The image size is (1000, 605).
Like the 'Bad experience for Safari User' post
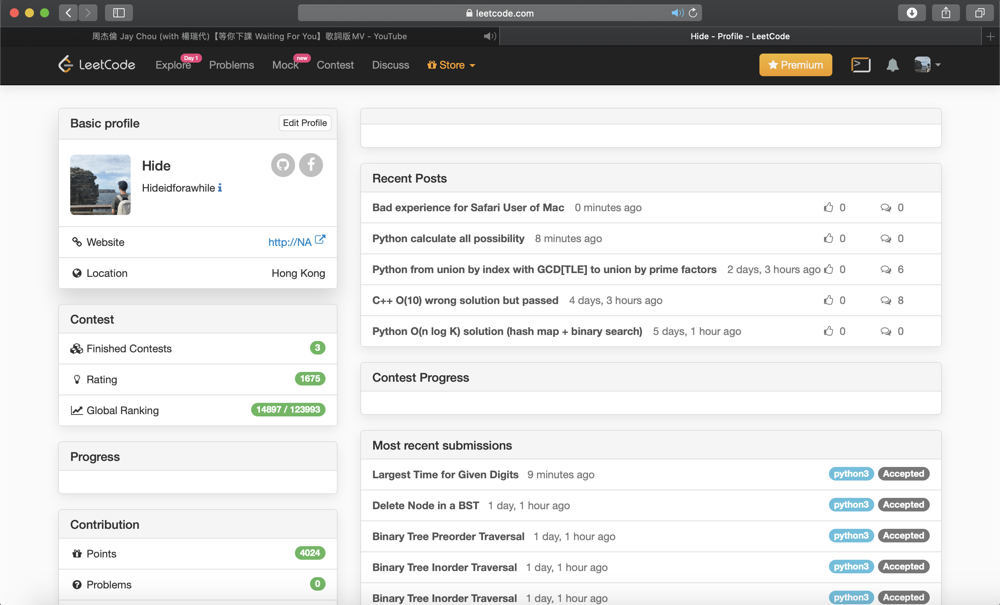click(x=828, y=207)
